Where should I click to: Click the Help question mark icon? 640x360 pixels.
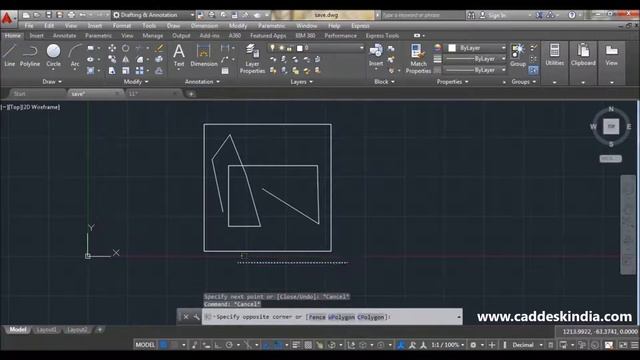click(572, 15)
